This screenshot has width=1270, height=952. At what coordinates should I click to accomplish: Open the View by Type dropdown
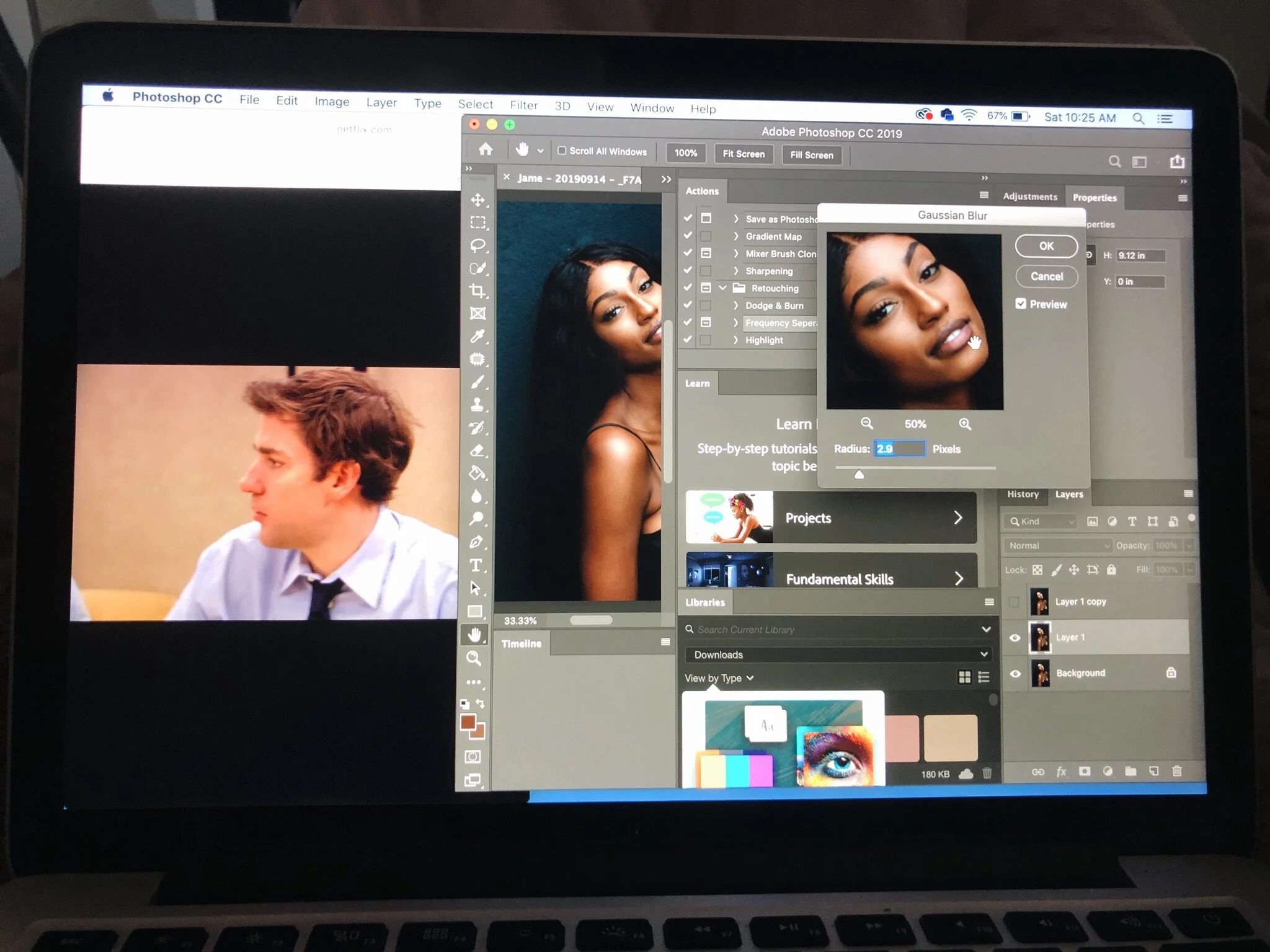[719, 678]
